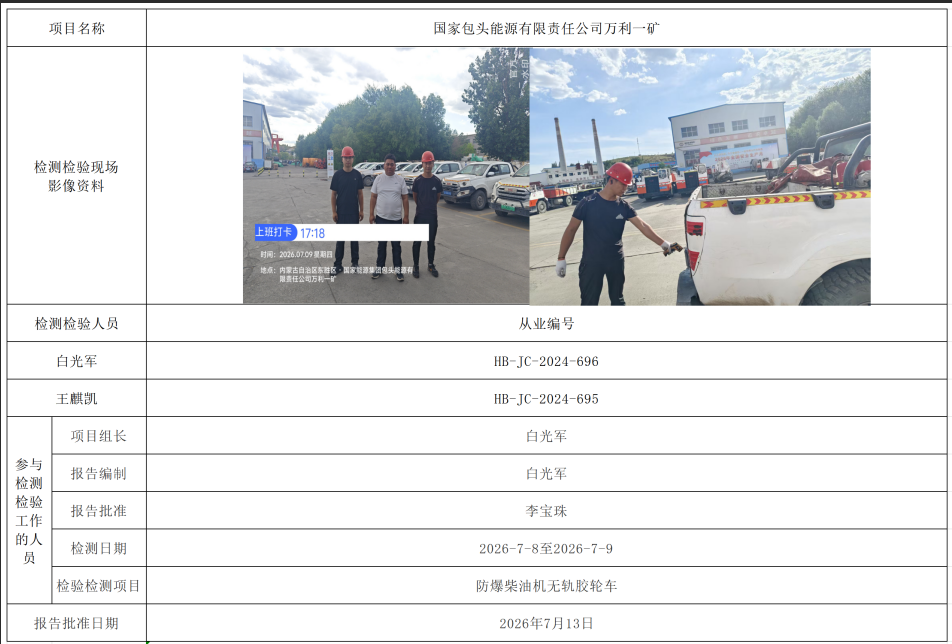This screenshot has height=644, width=952.
Task: Click approver name '李宝珠'
Action: (546, 511)
